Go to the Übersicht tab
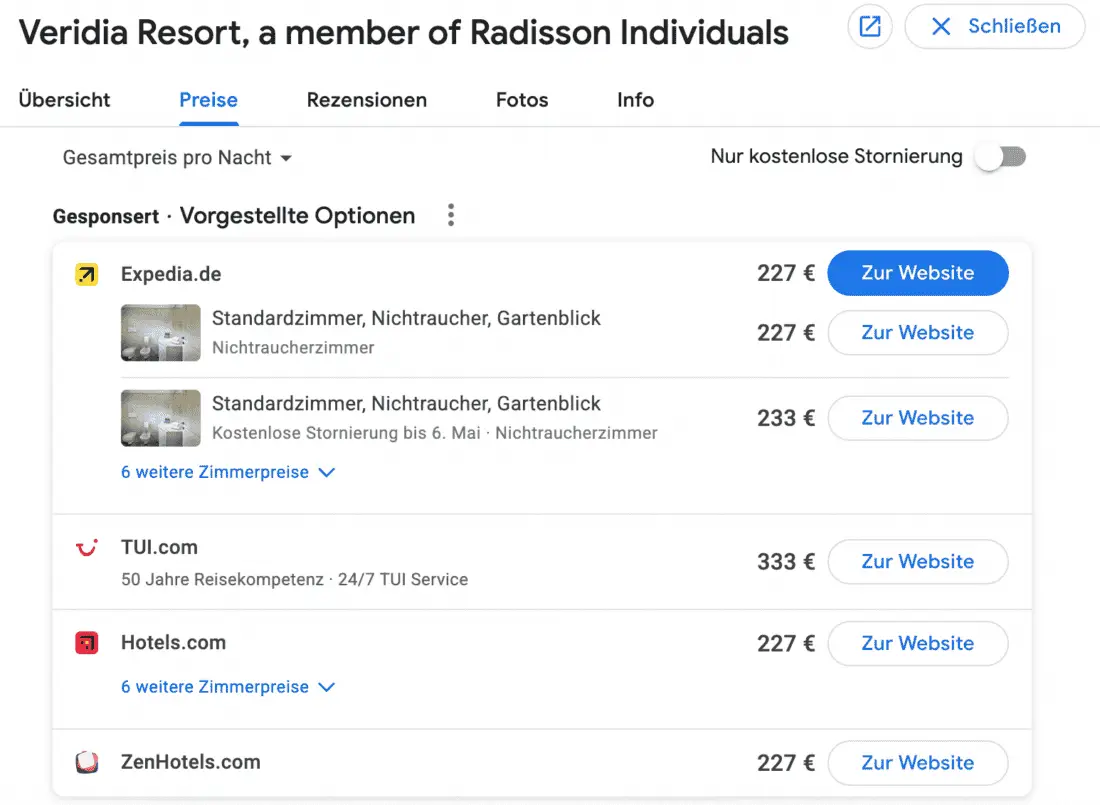The image size is (1100, 805). 65,100
